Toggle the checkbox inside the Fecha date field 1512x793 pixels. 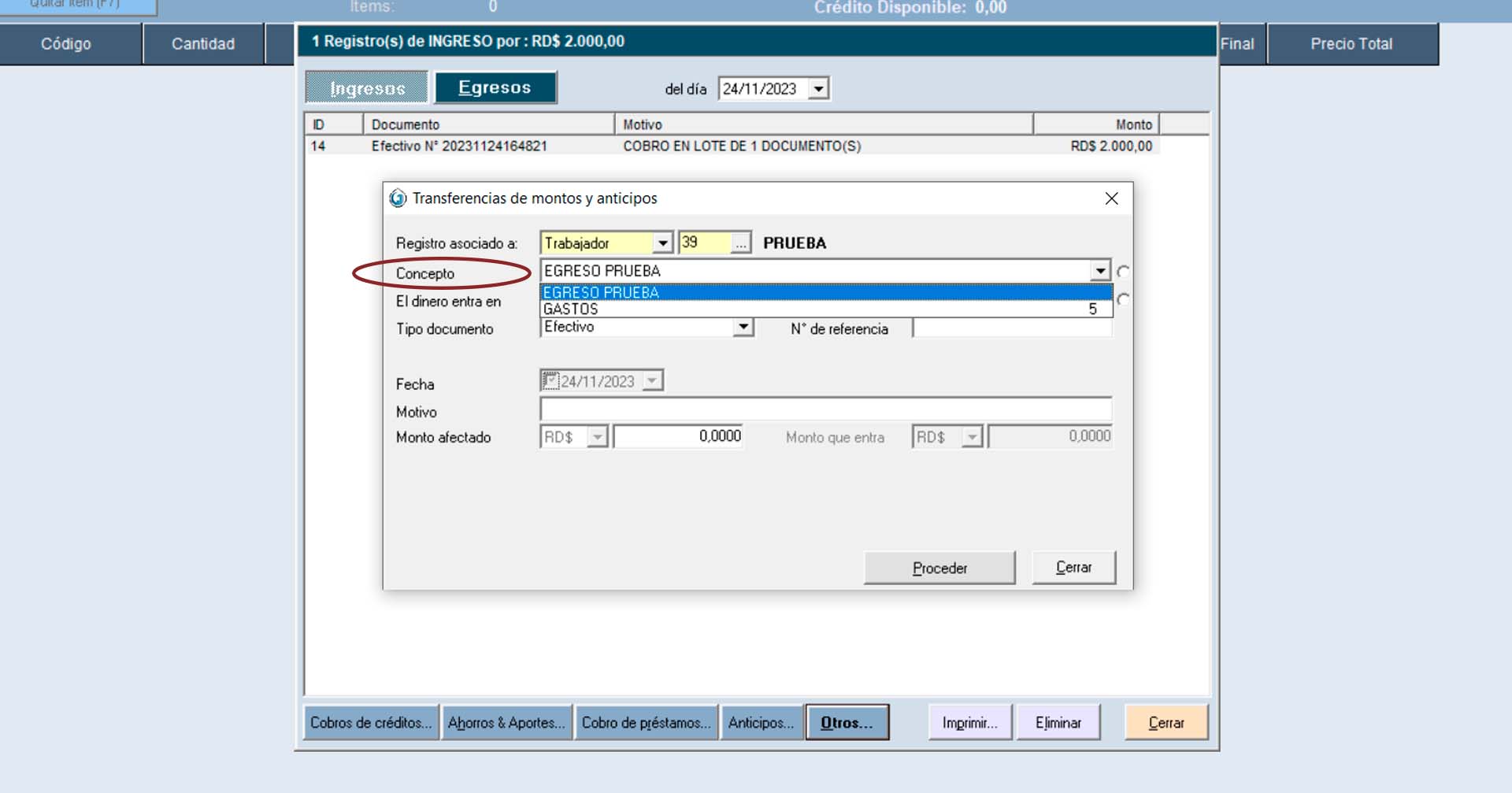550,381
